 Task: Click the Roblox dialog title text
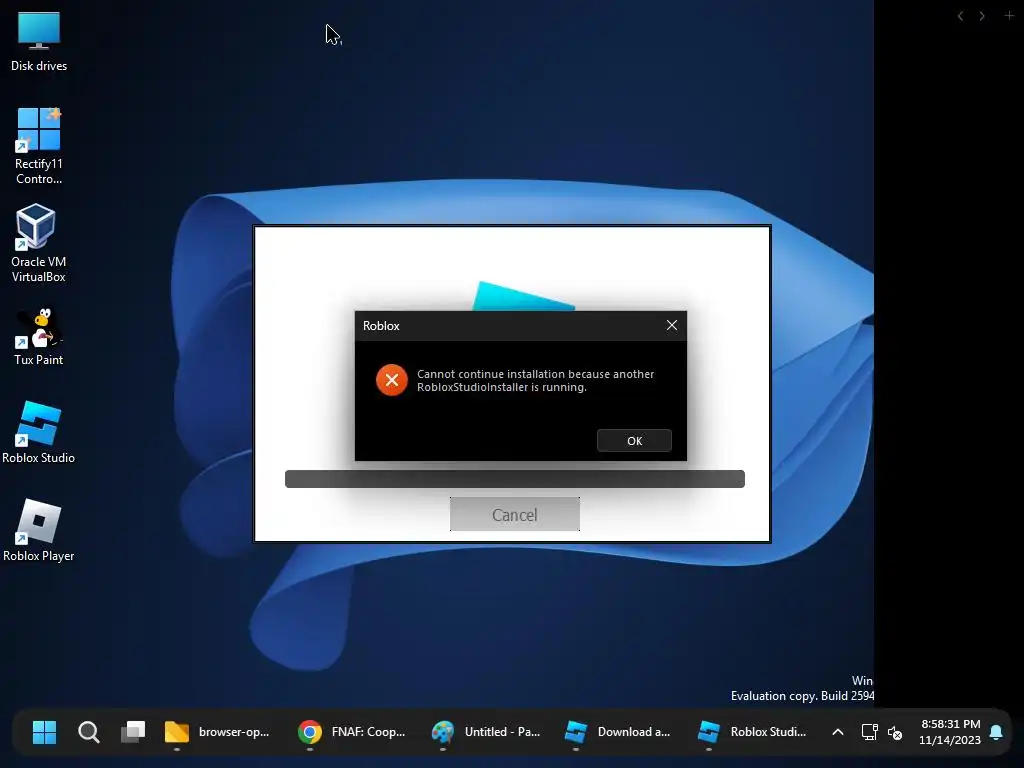[381, 326]
